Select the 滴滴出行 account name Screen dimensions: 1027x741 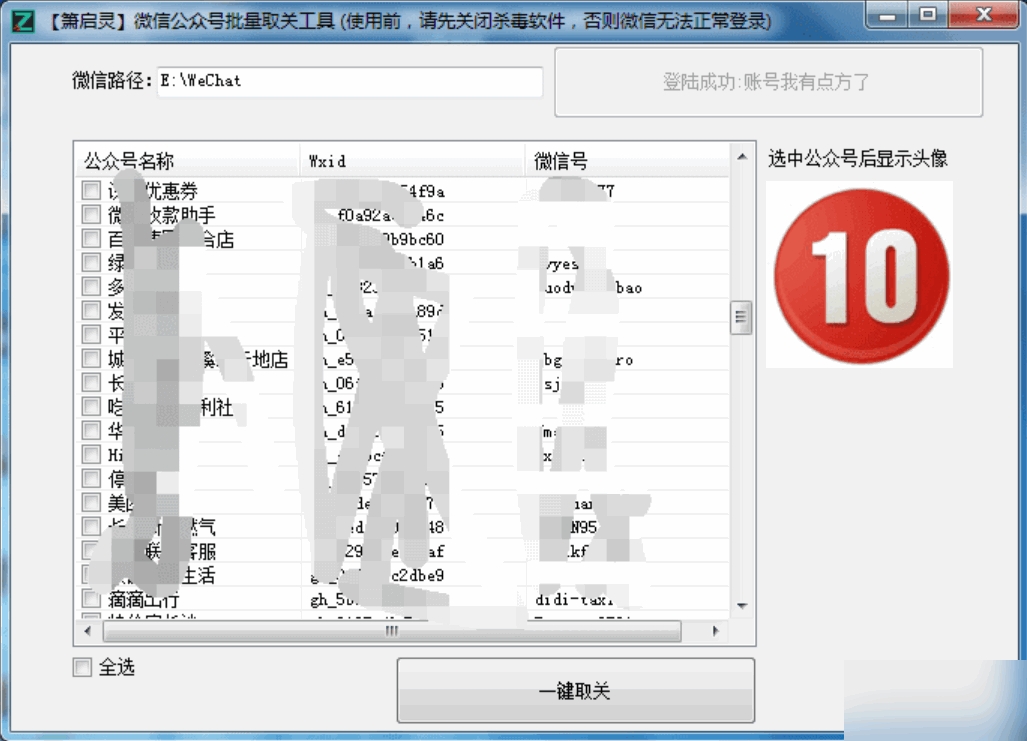(143, 599)
